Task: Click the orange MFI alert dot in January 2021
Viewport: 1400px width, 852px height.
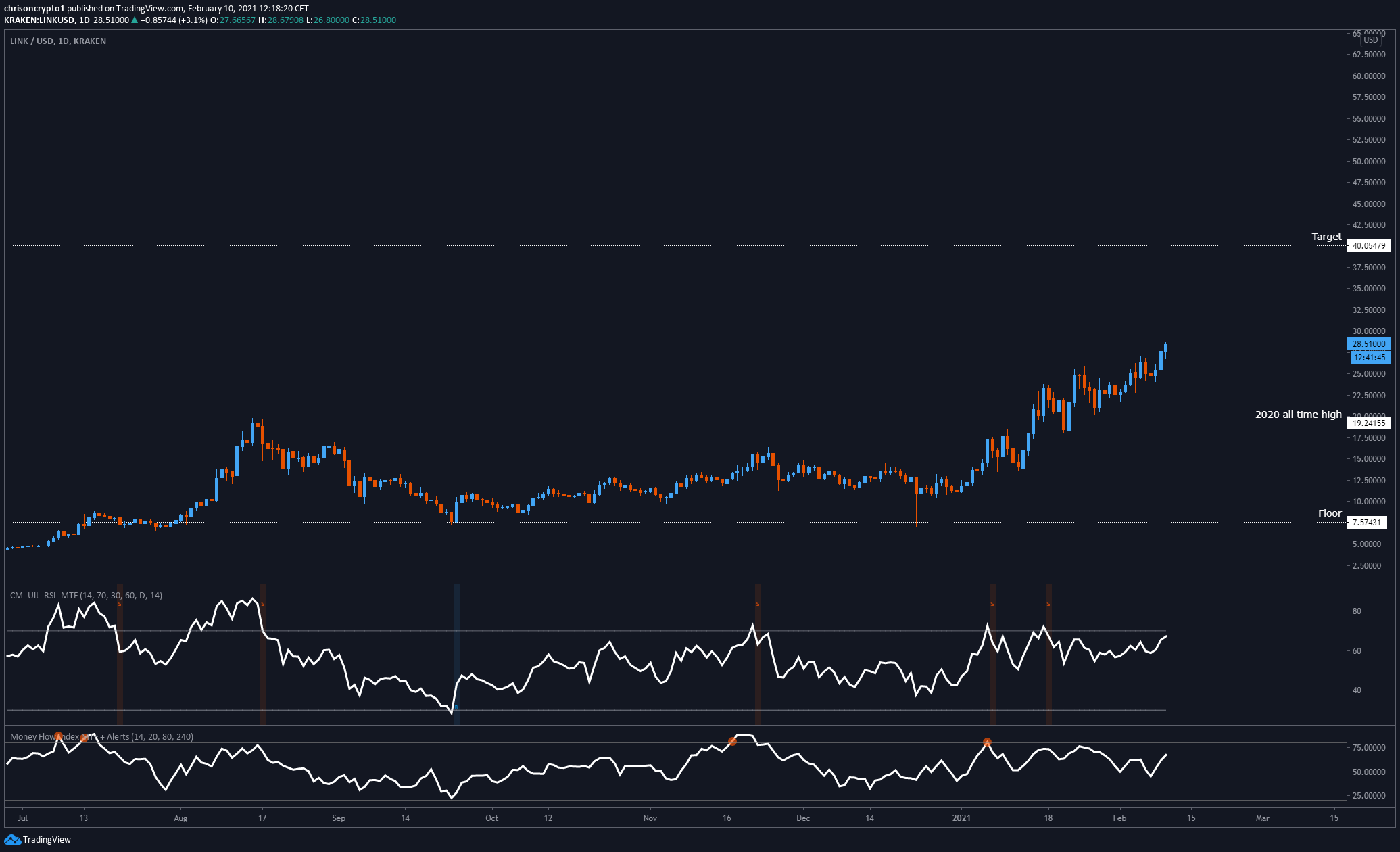Action: tap(987, 742)
